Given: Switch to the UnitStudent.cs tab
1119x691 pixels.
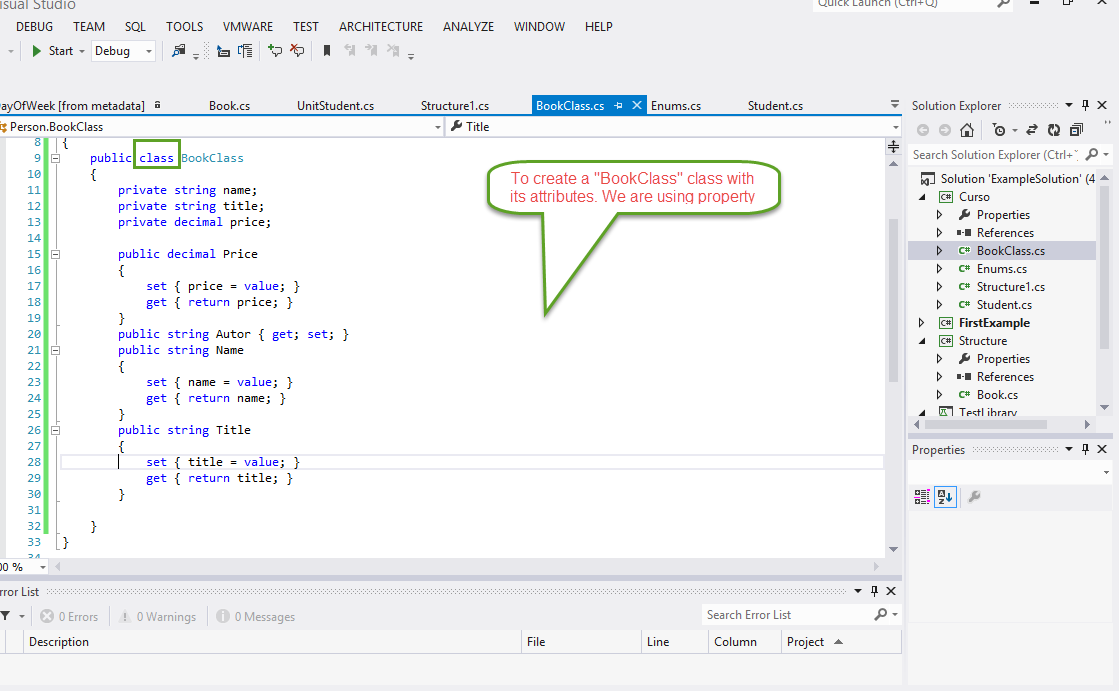Looking at the screenshot, I should pyautogui.click(x=335, y=106).
